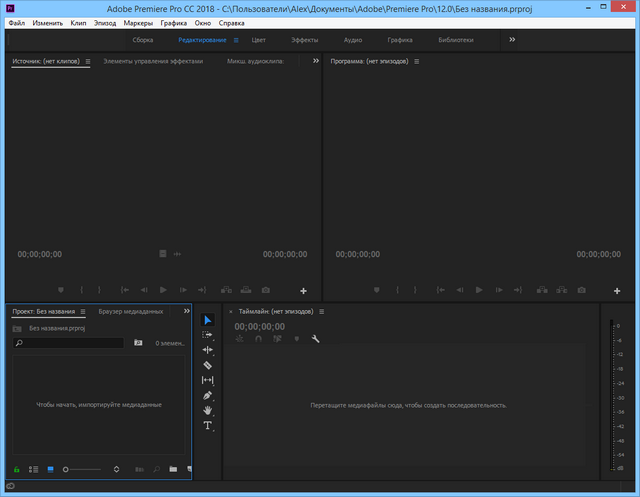Show hidden Source panel group tabs
The height and width of the screenshot is (497, 640).
(315, 61)
